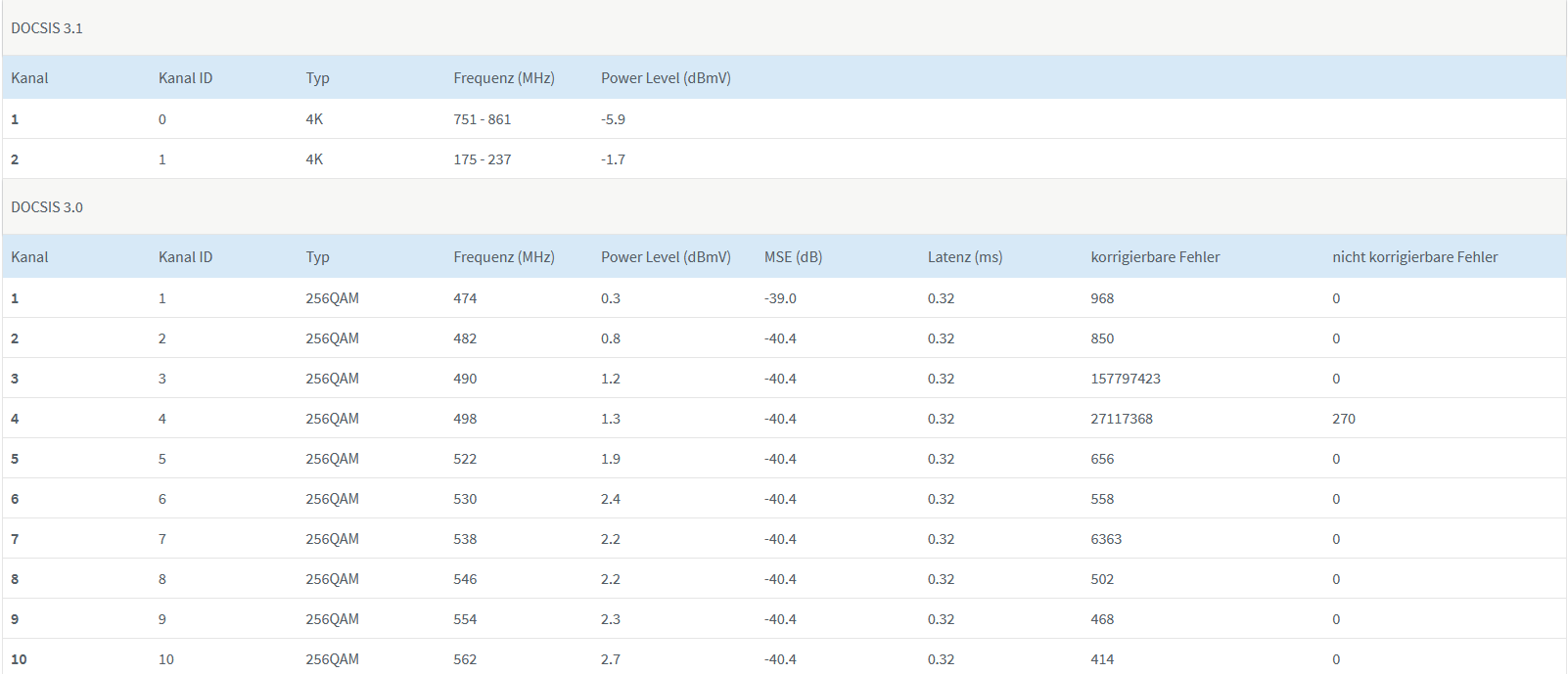Image resolution: width=1568 pixels, height=674 pixels.
Task: Select the 751 - 861 frequency cell
Action: coord(482,119)
